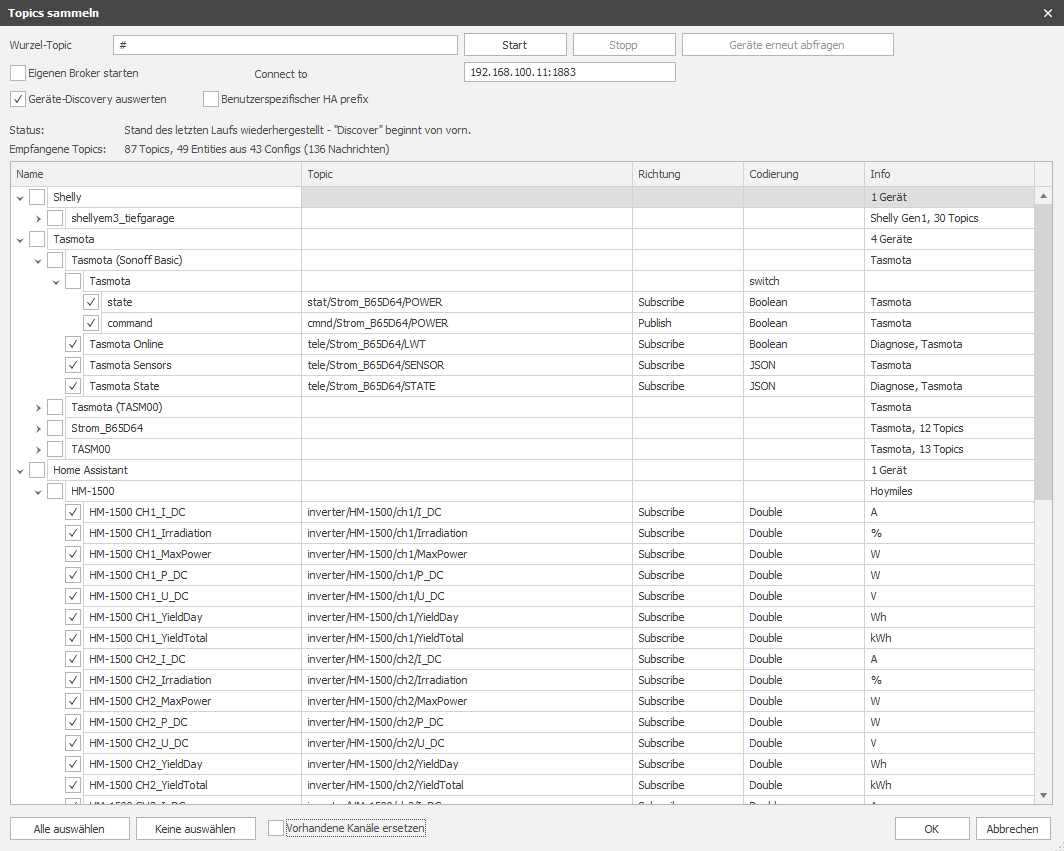Collapse the Shelly group
The width and height of the screenshot is (1064, 851).
pos(20,197)
